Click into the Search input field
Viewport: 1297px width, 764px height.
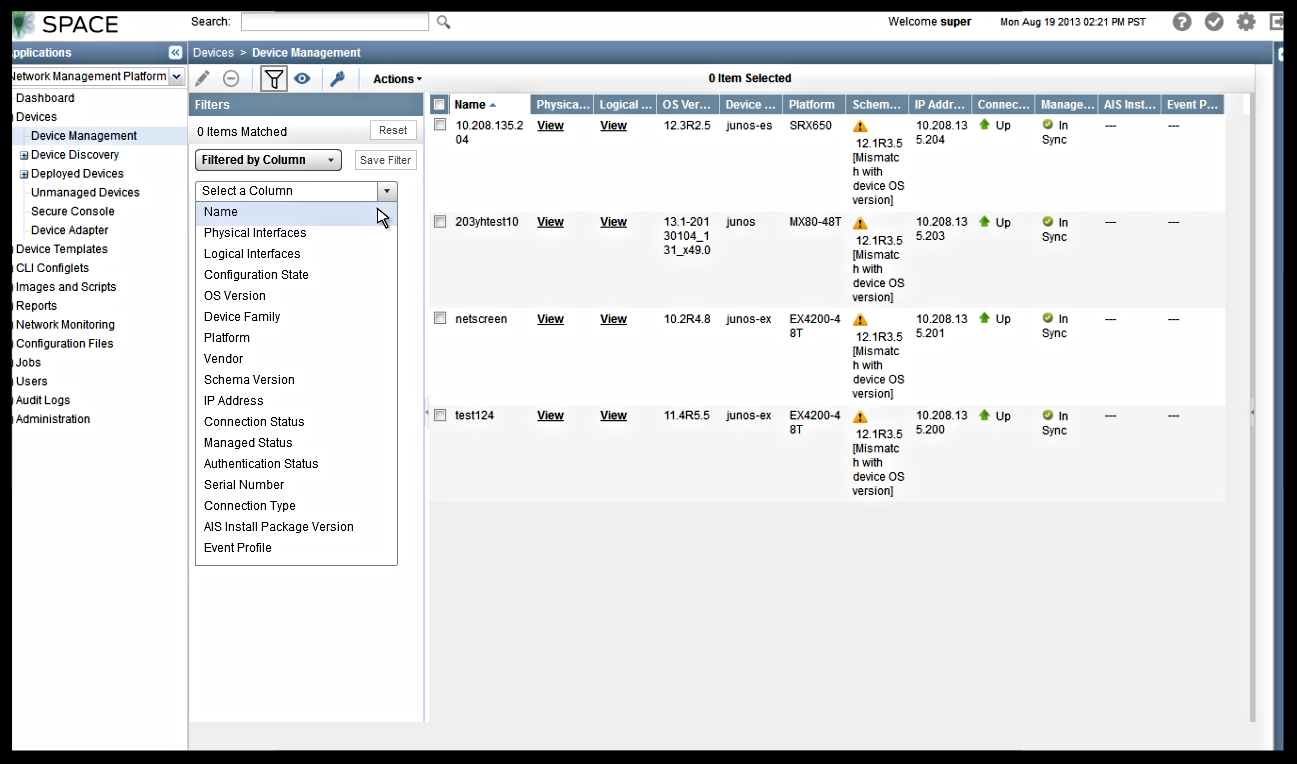(x=334, y=22)
